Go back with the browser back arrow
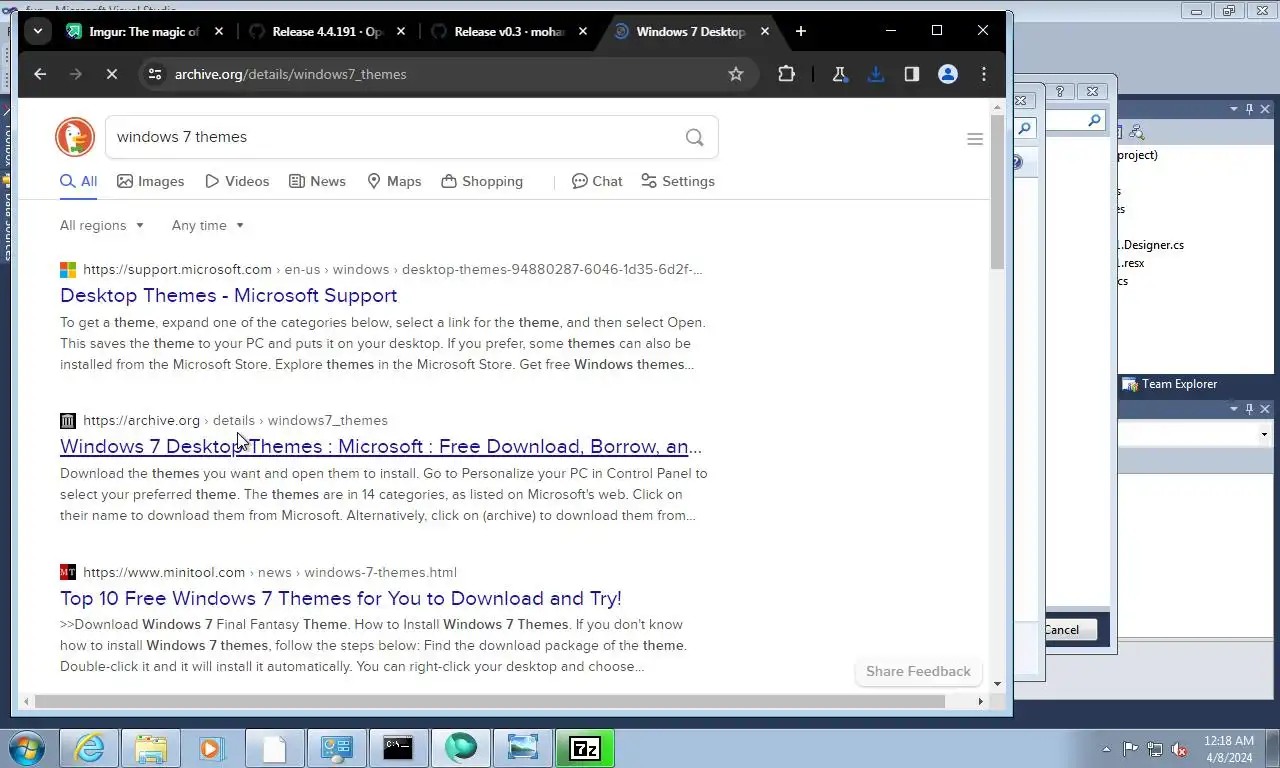This screenshot has height=768, width=1280. (40, 74)
